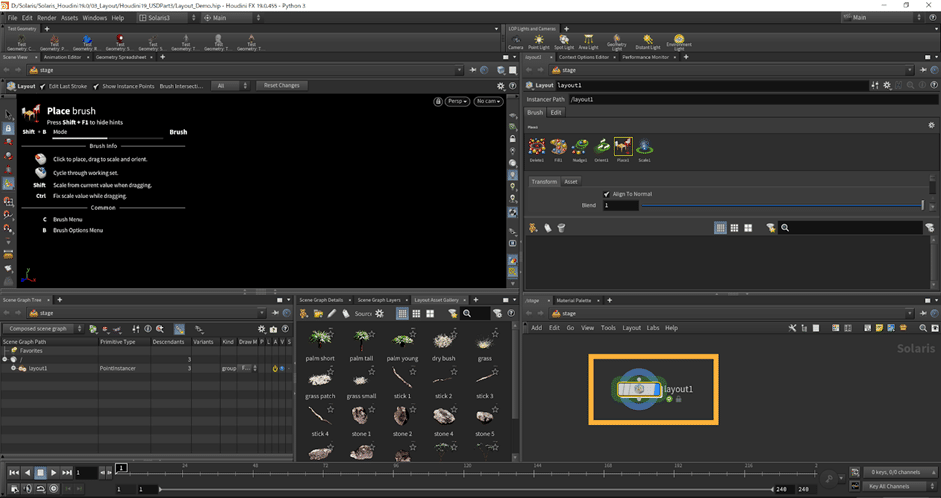Select the Delete1 brush

click(537, 147)
